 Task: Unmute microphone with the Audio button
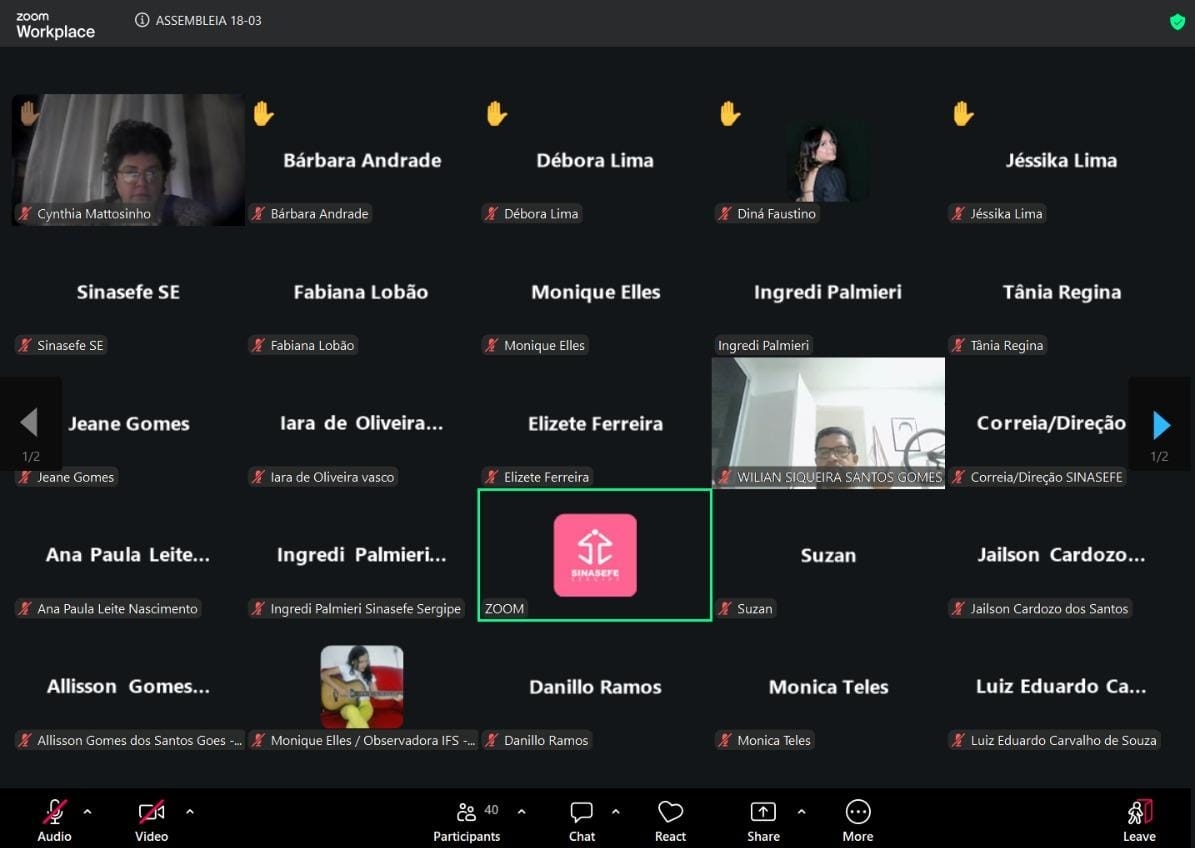[54, 819]
